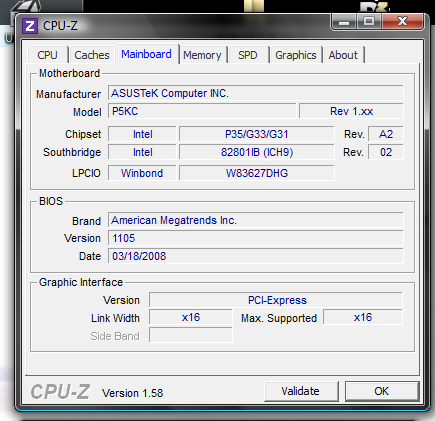Screen dimensions: 435x421
Task: Open the About tab
Action: [343, 55]
